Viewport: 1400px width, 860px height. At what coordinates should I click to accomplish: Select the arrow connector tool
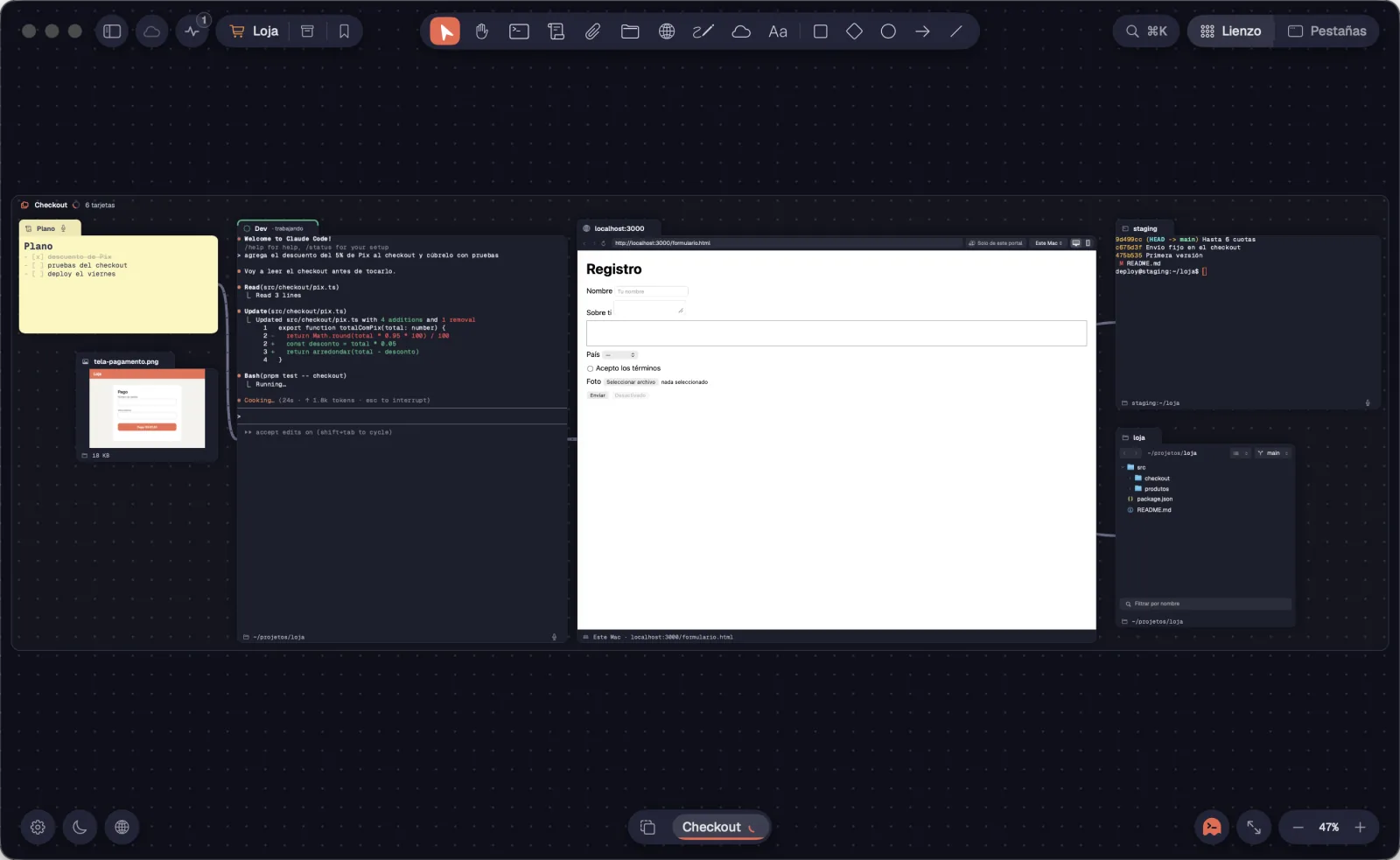pyautogui.click(x=922, y=31)
